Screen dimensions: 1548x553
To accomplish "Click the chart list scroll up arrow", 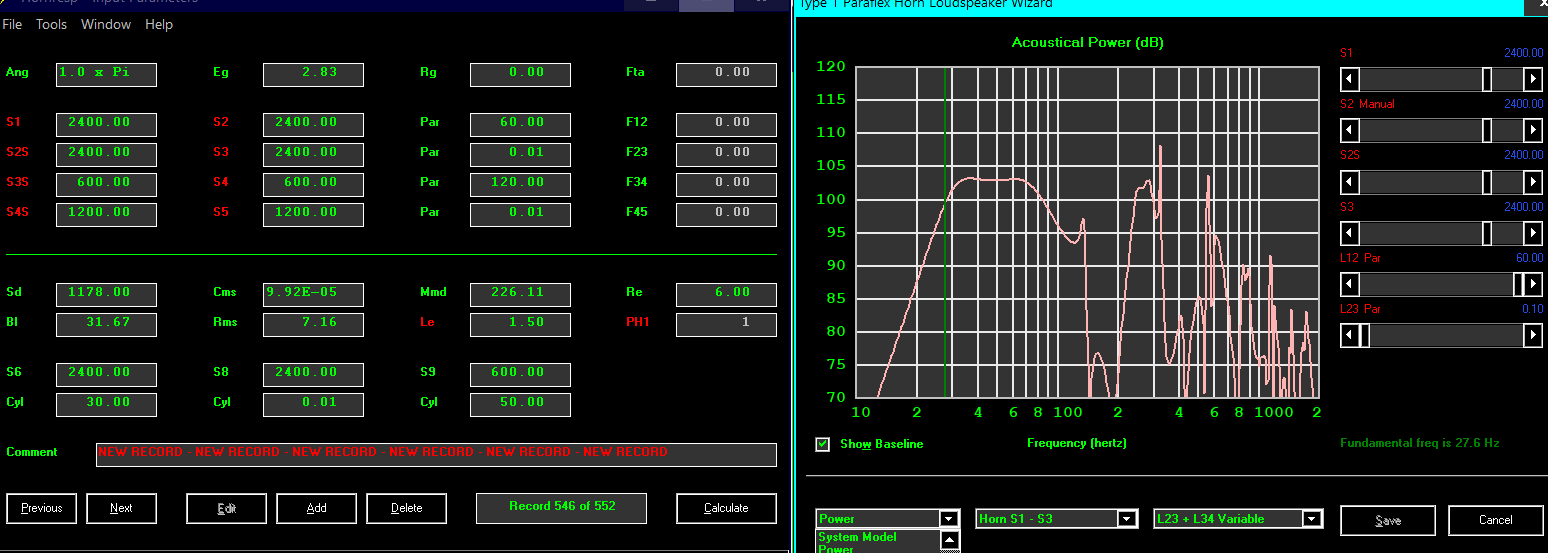I will 950,540.
